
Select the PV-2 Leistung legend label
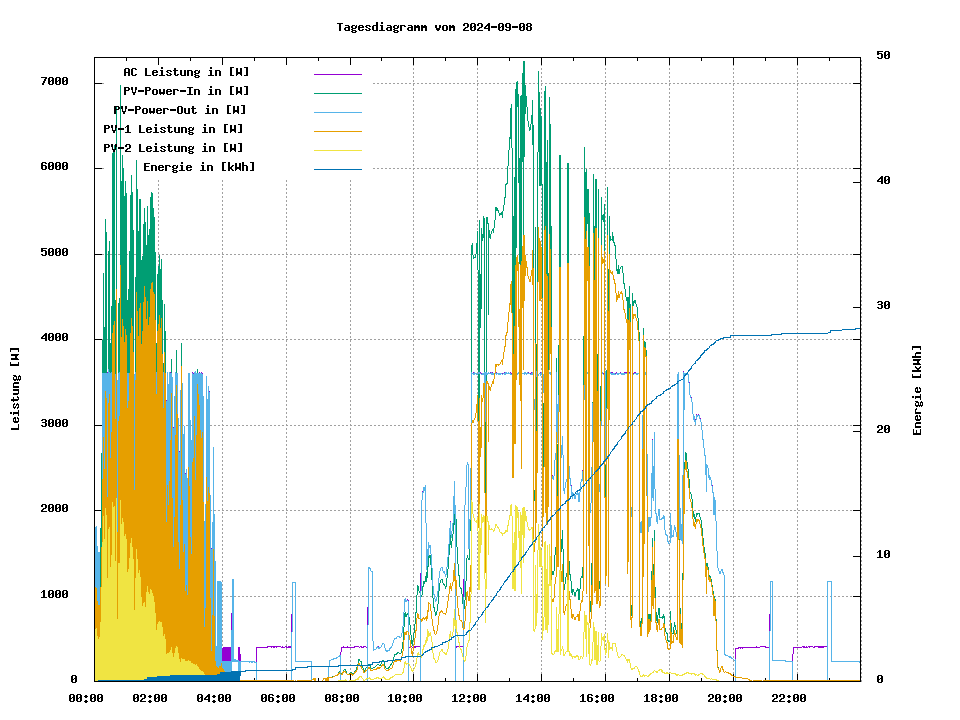pos(173,148)
